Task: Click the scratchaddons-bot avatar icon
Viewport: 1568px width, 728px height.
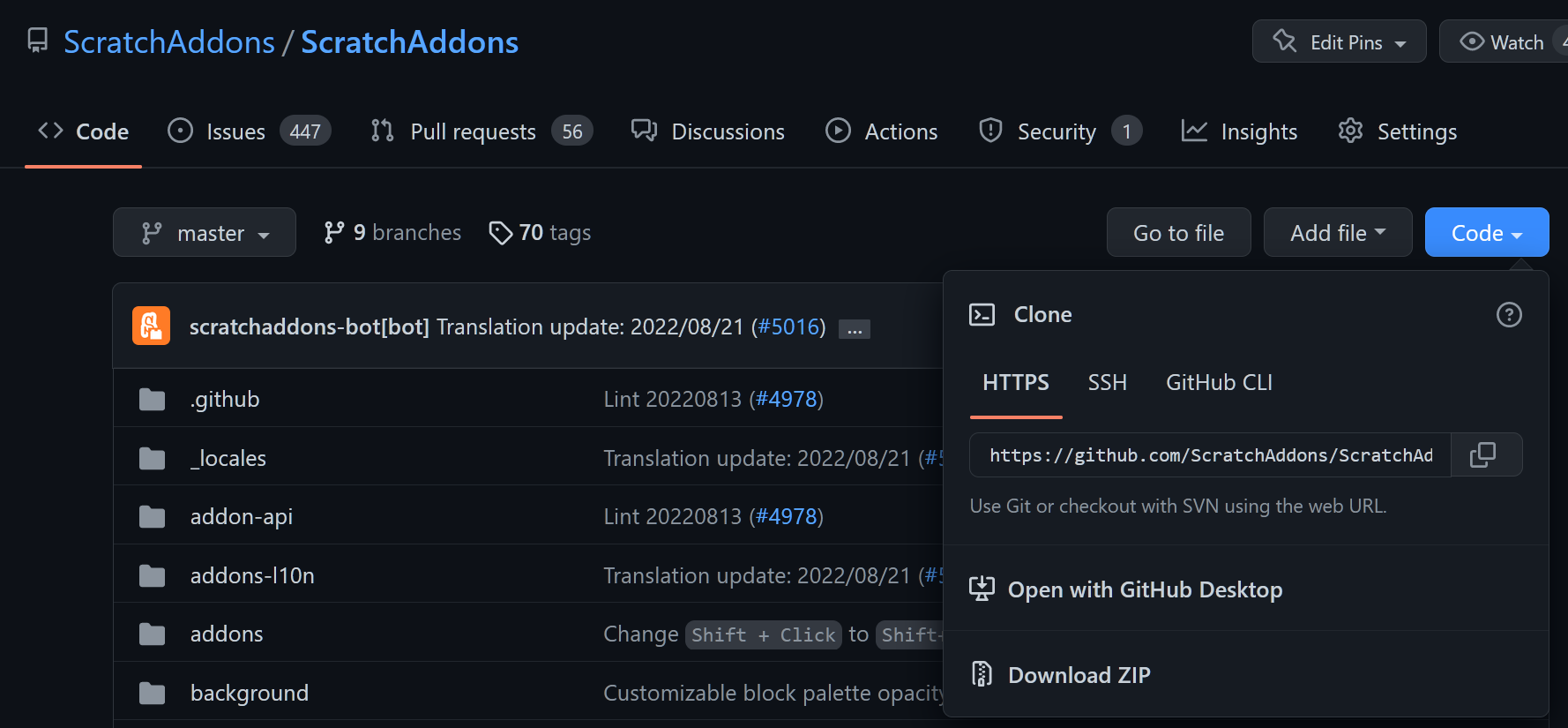Action: (151, 326)
